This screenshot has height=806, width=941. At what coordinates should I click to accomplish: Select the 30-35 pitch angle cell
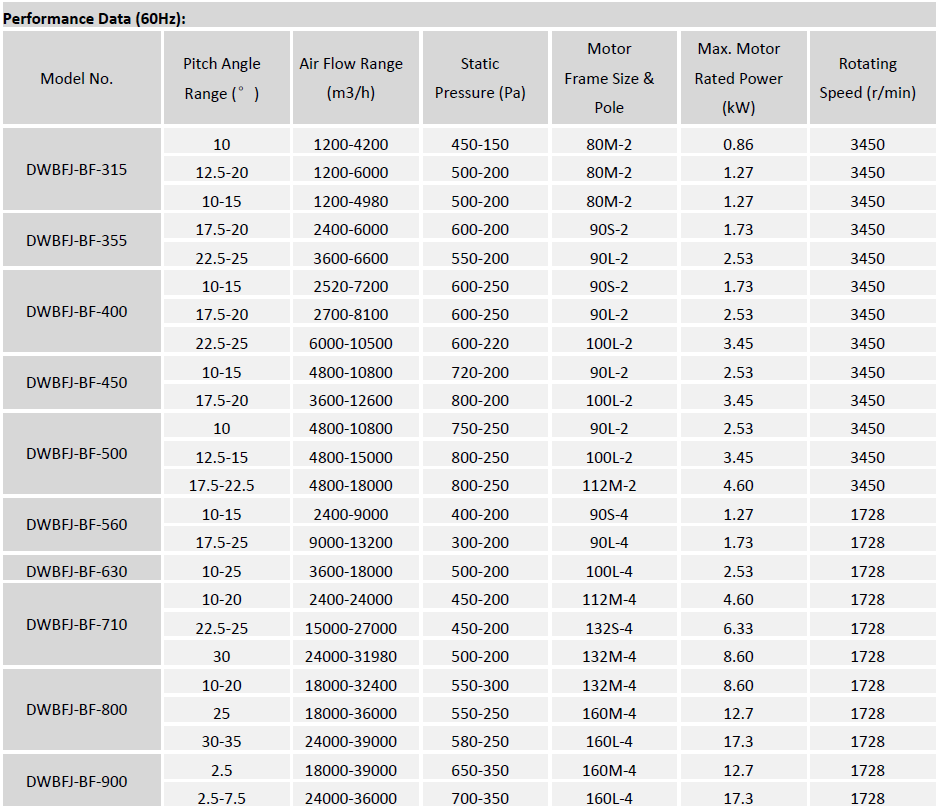point(221,742)
